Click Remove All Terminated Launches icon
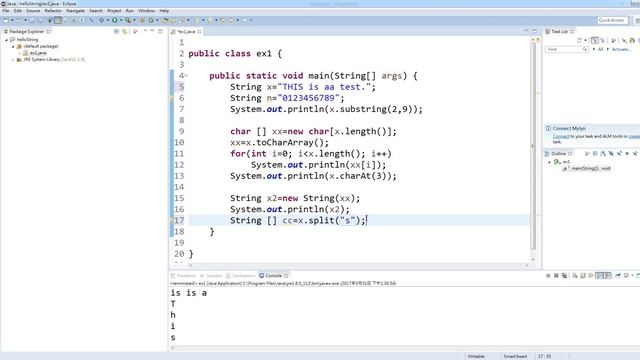 tap(564, 276)
